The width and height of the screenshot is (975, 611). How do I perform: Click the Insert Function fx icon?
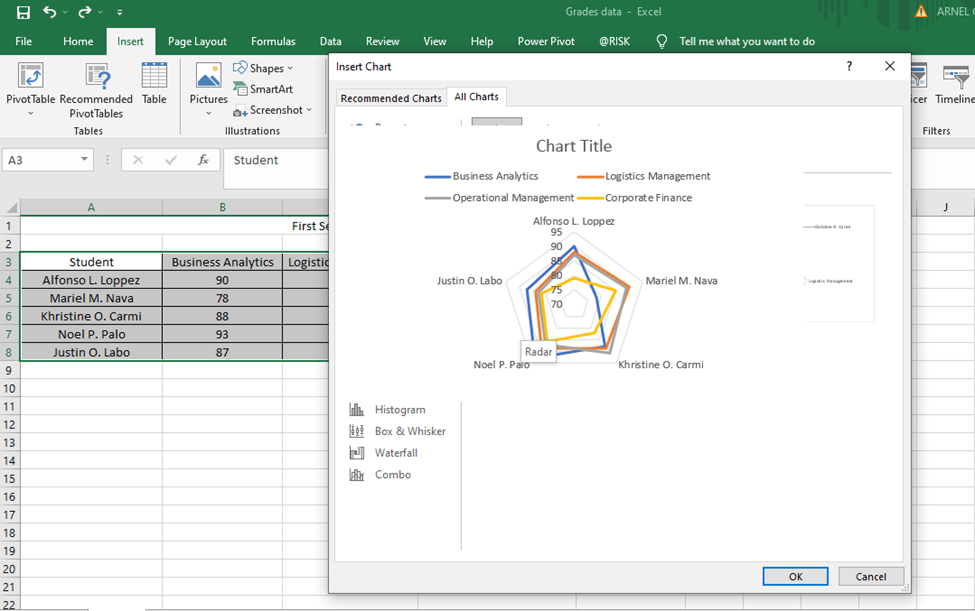(x=203, y=160)
